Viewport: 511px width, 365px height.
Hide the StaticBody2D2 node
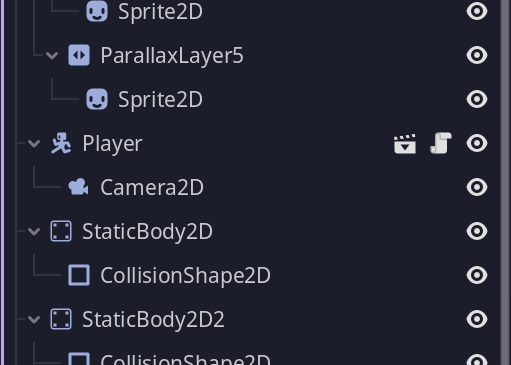477,319
